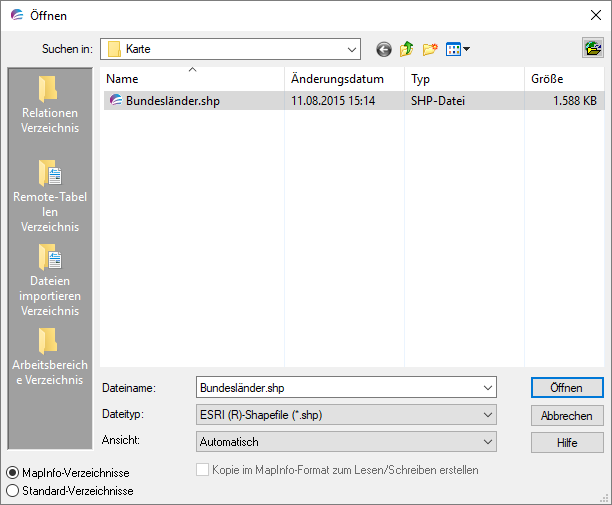Sort by Größe column header
The width and height of the screenshot is (612, 505).
point(564,79)
